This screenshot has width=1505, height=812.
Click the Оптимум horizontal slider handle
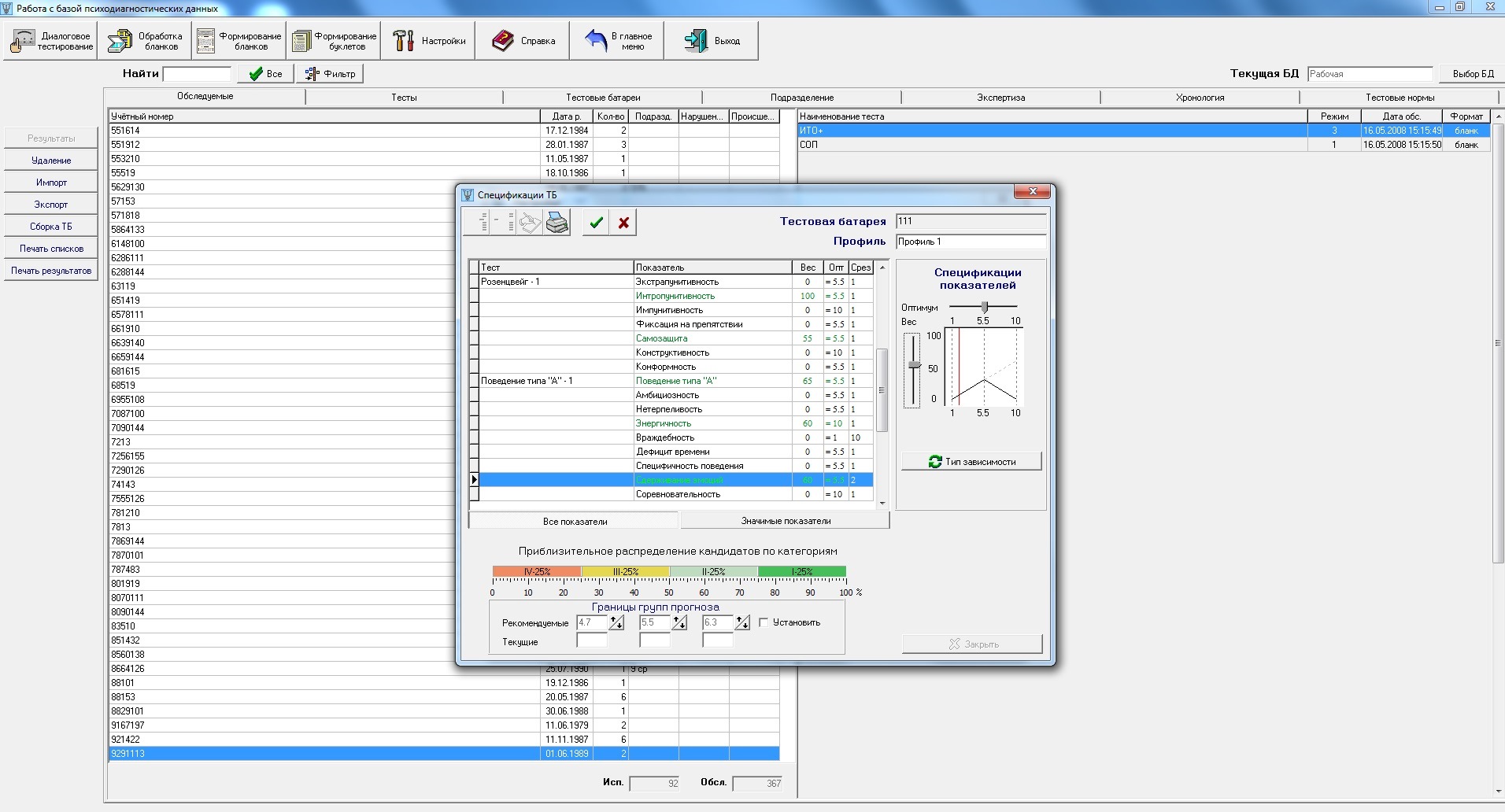(984, 307)
